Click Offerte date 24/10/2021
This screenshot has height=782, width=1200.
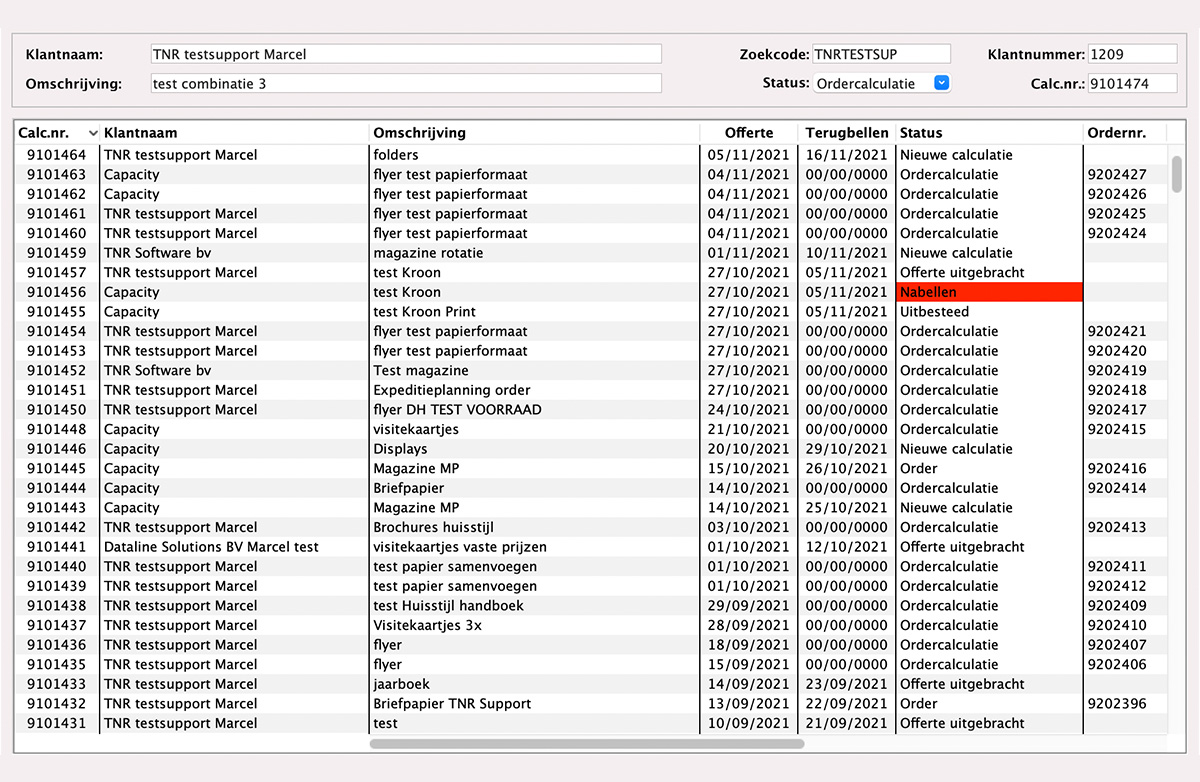coord(748,410)
